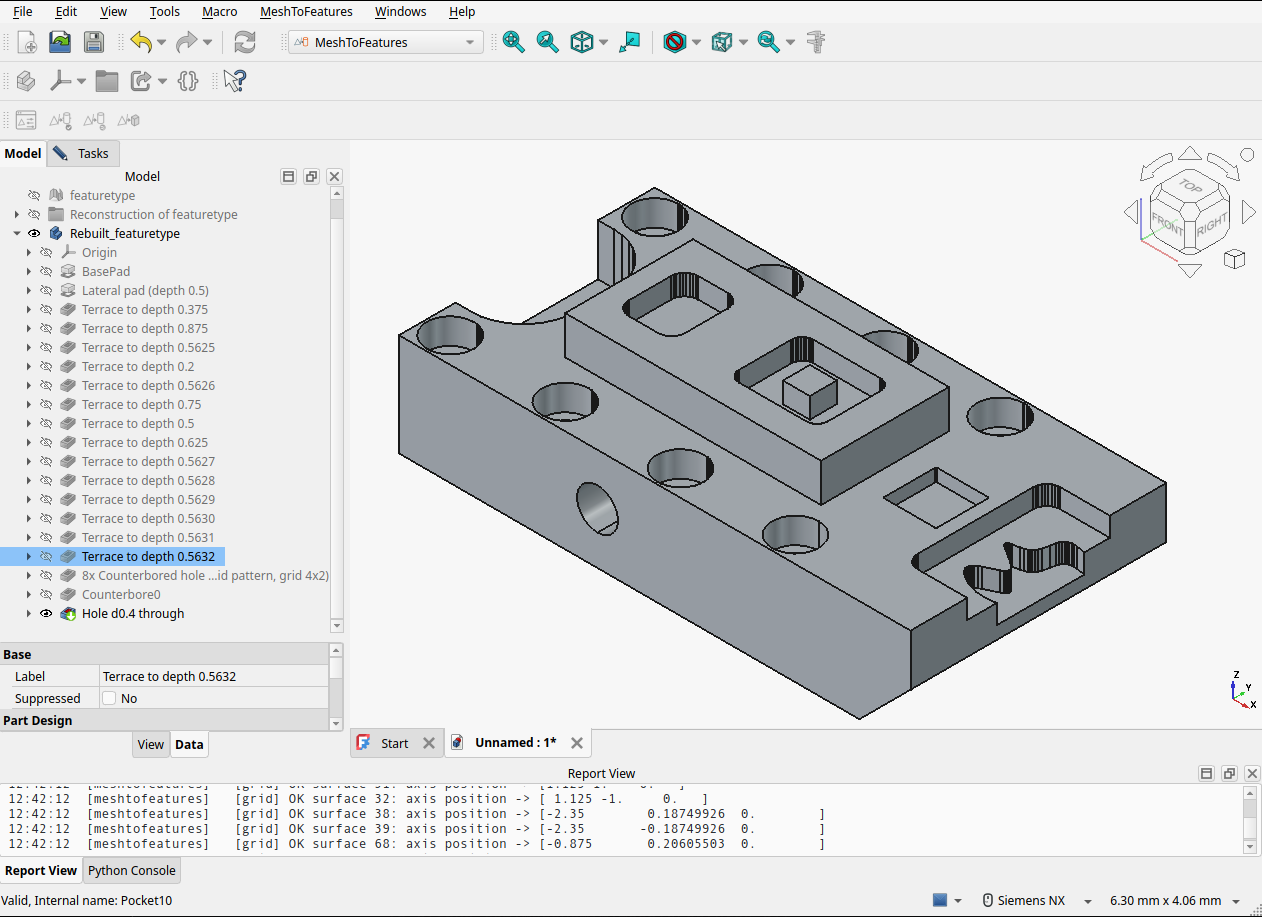Screen dimensions: 1262x917
Task: Refresh the document with recompute icon
Action: (x=245, y=42)
